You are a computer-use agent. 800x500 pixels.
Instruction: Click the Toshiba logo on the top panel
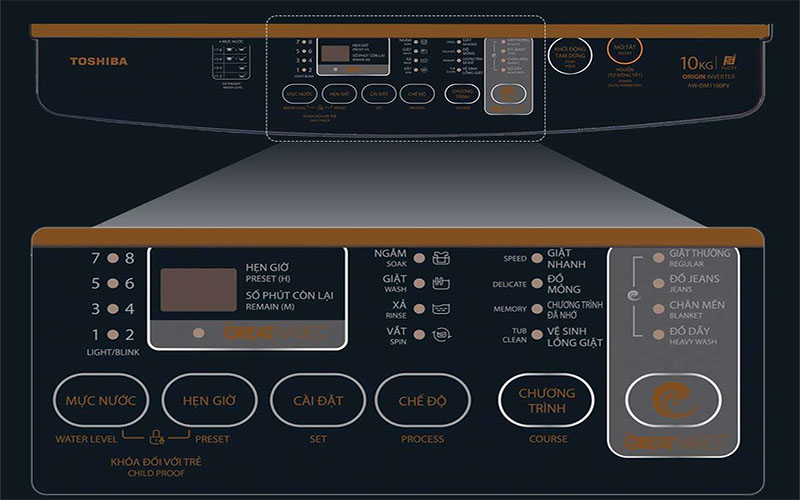(x=98, y=62)
